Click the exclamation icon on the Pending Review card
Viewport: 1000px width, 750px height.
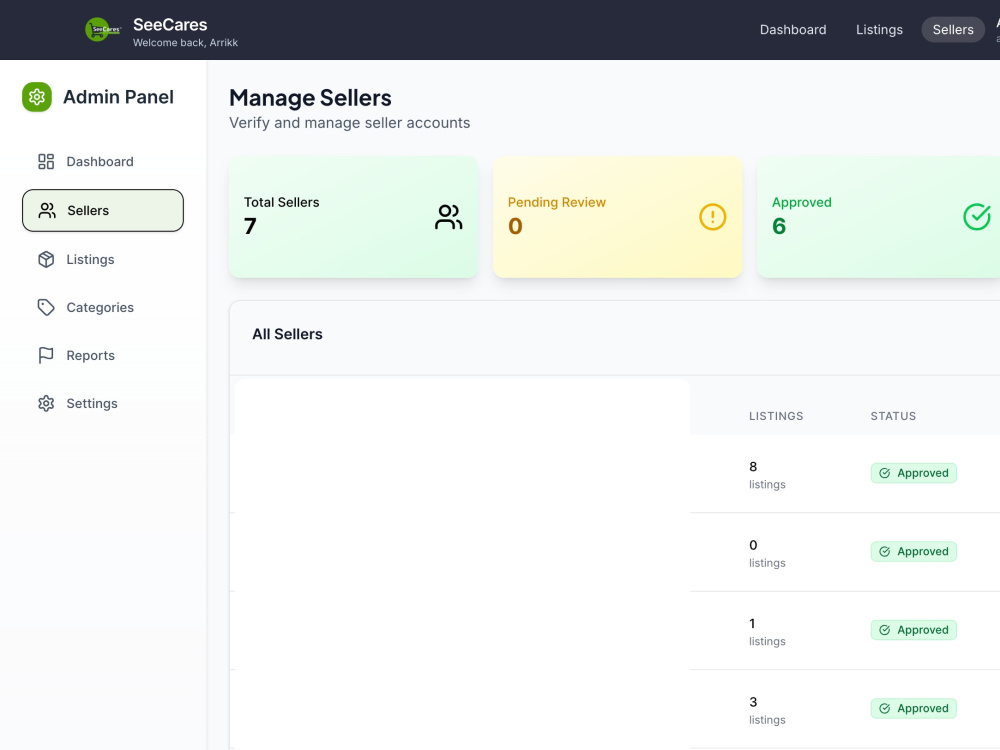pyautogui.click(x=712, y=217)
